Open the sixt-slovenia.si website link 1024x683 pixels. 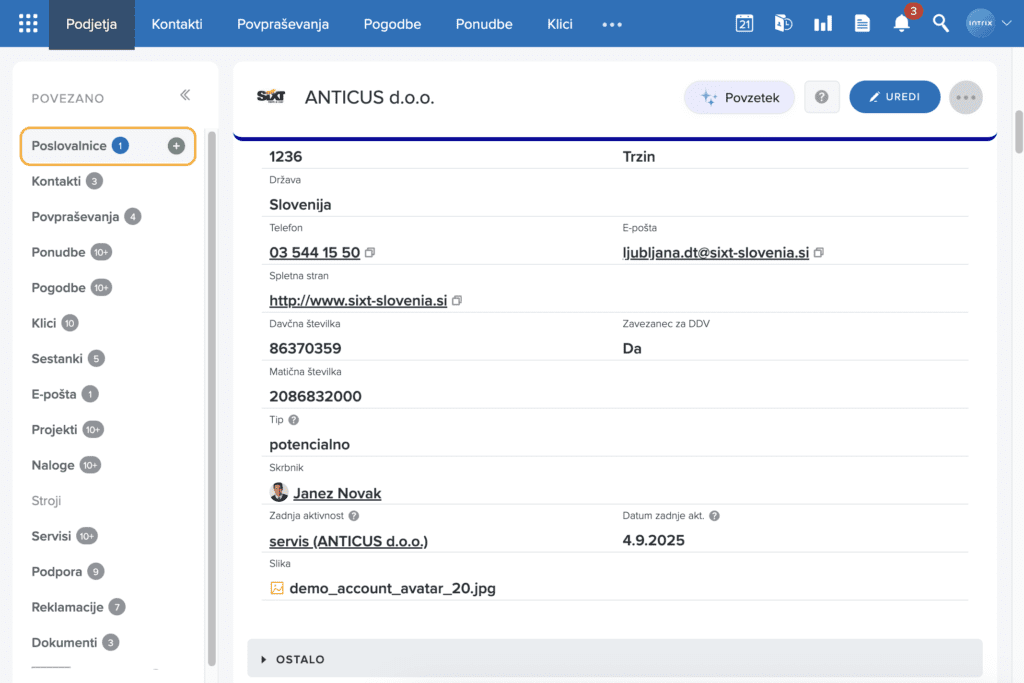click(358, 301)
